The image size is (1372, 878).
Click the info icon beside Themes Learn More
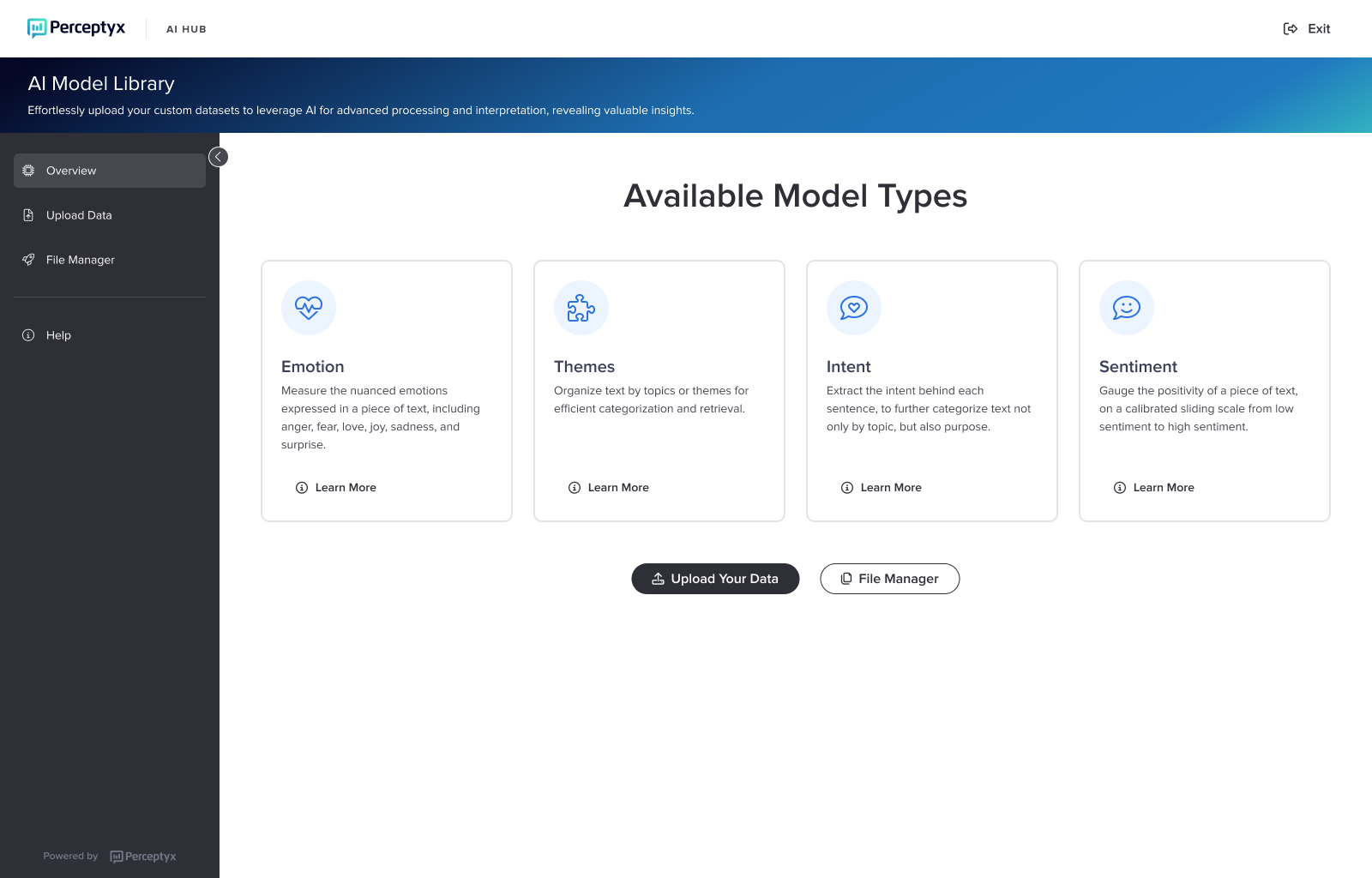(575, 488)
